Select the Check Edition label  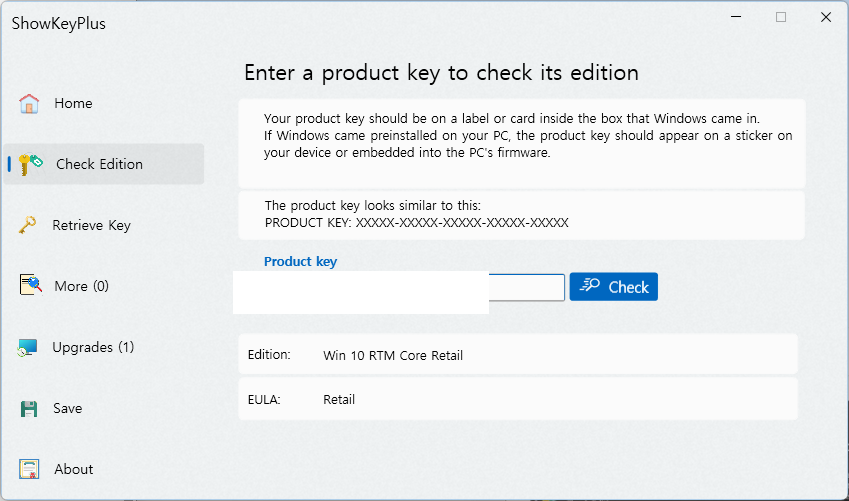(x=100, y=164)
